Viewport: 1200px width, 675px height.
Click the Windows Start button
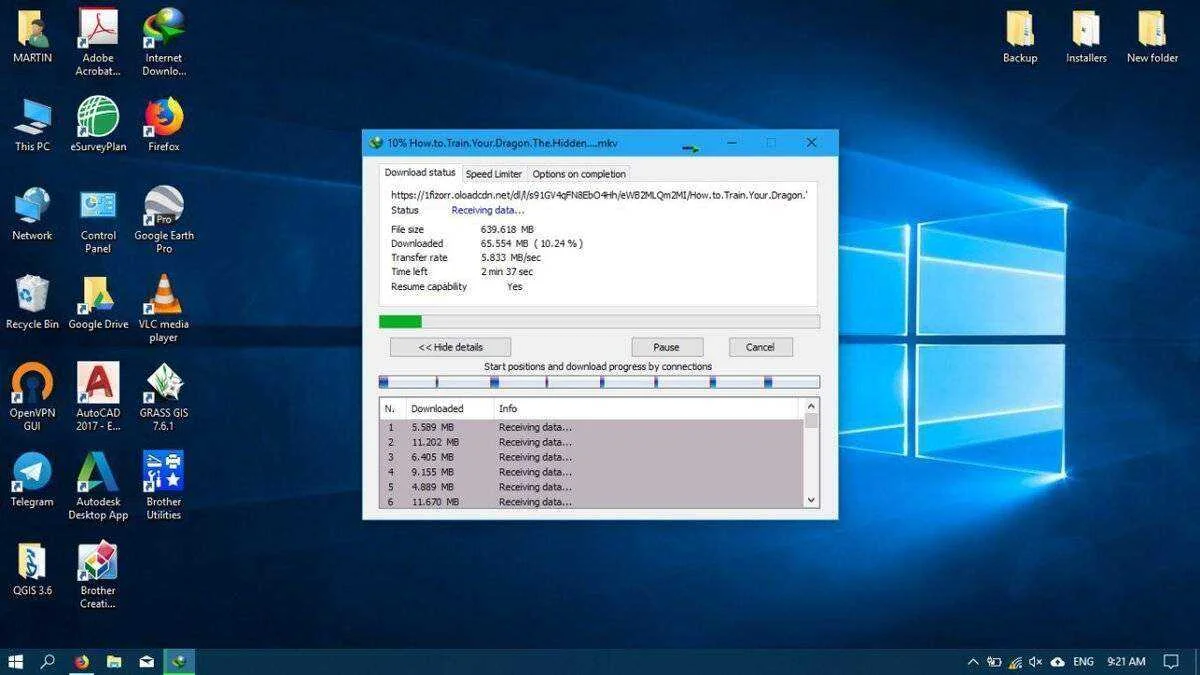[x=15, y=661]
